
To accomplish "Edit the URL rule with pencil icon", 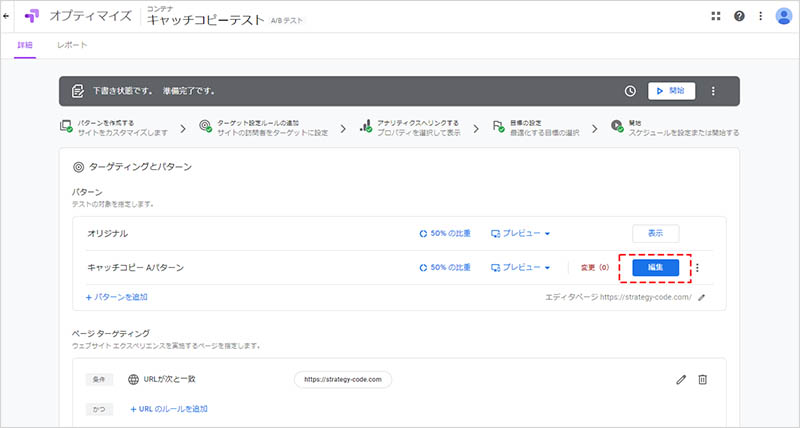I will pos(681,379).
